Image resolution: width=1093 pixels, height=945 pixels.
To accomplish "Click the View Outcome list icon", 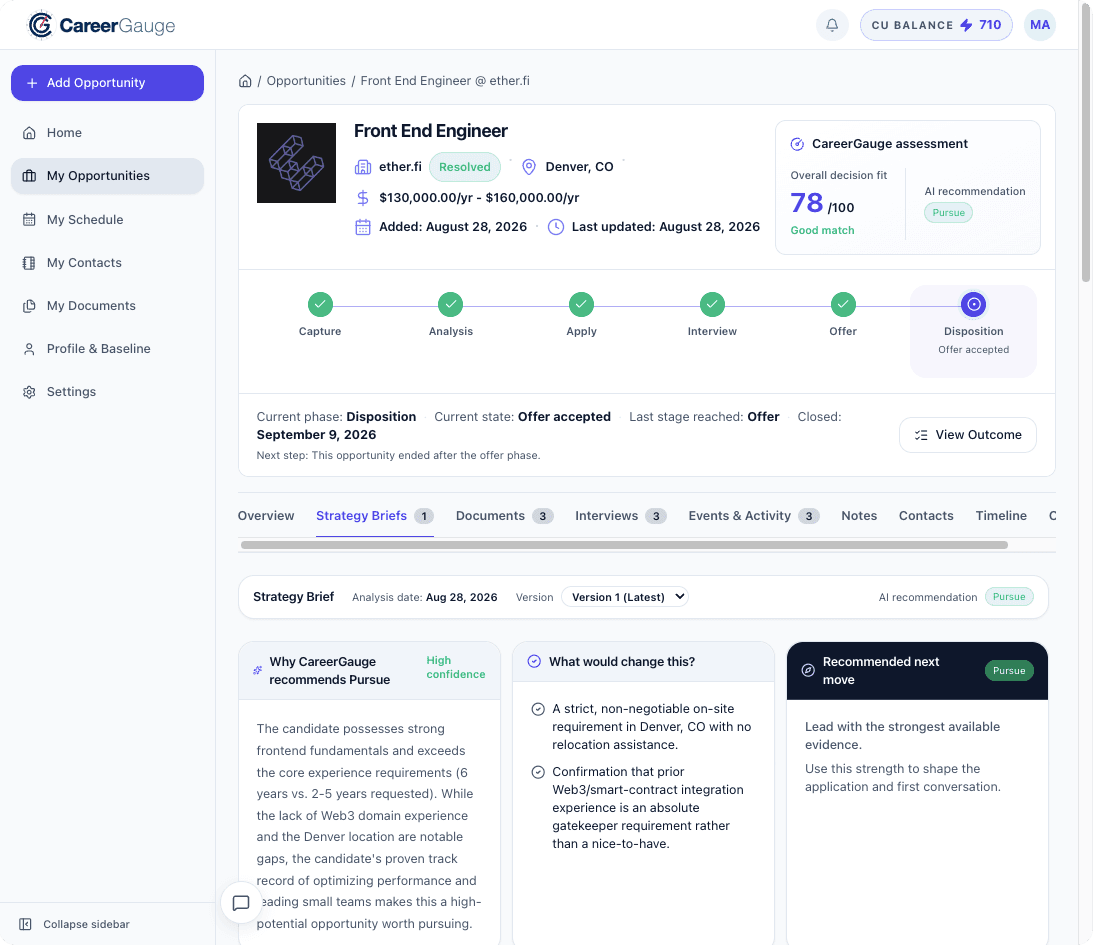I will 921,435.
